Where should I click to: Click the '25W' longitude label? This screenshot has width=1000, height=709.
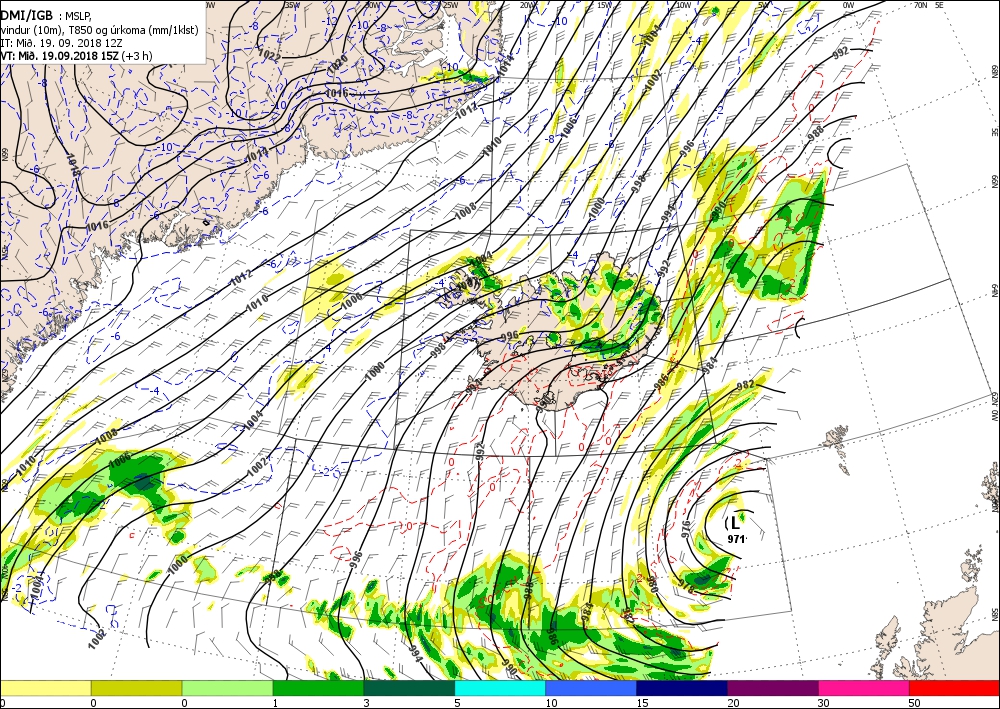click(x=451, y=4)
